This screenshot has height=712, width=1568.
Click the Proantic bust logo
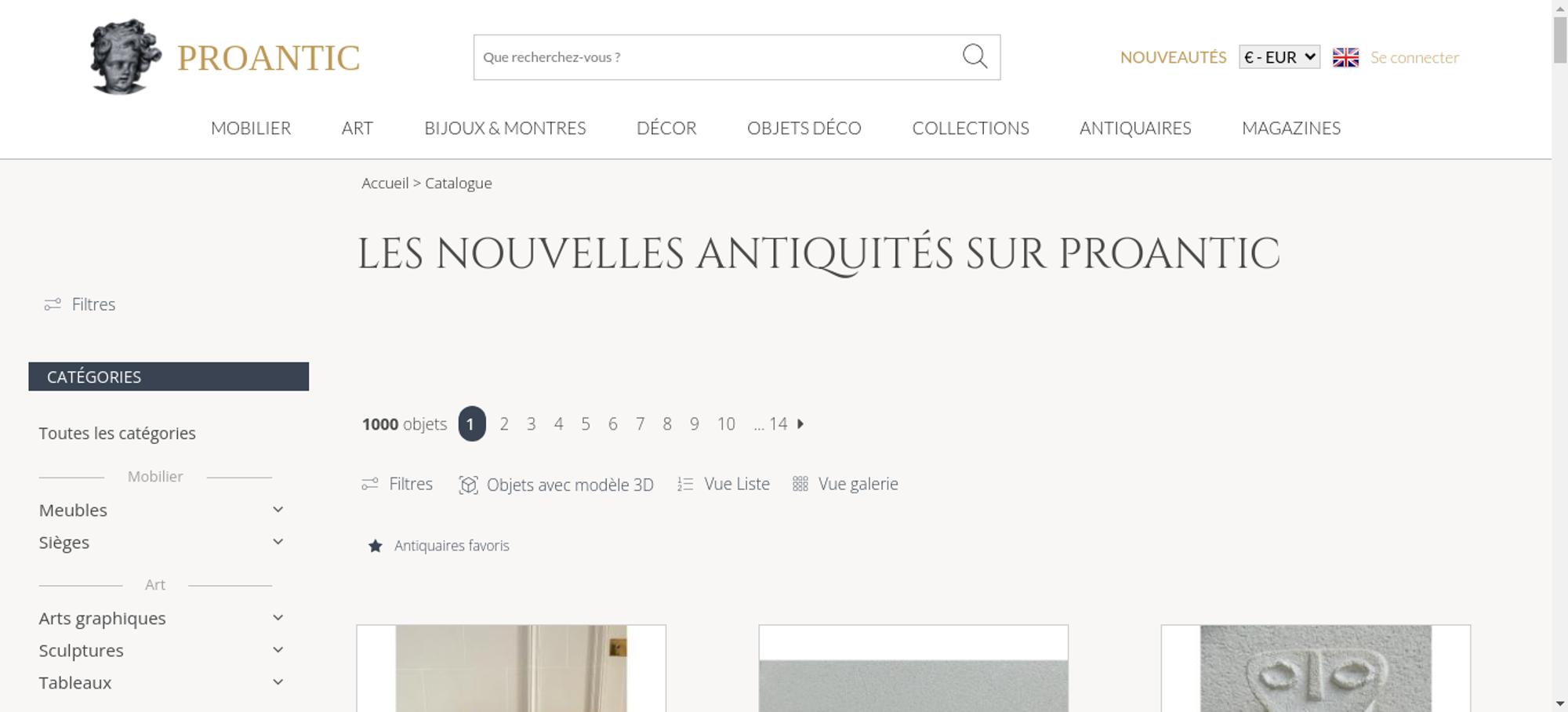point(125,56)
